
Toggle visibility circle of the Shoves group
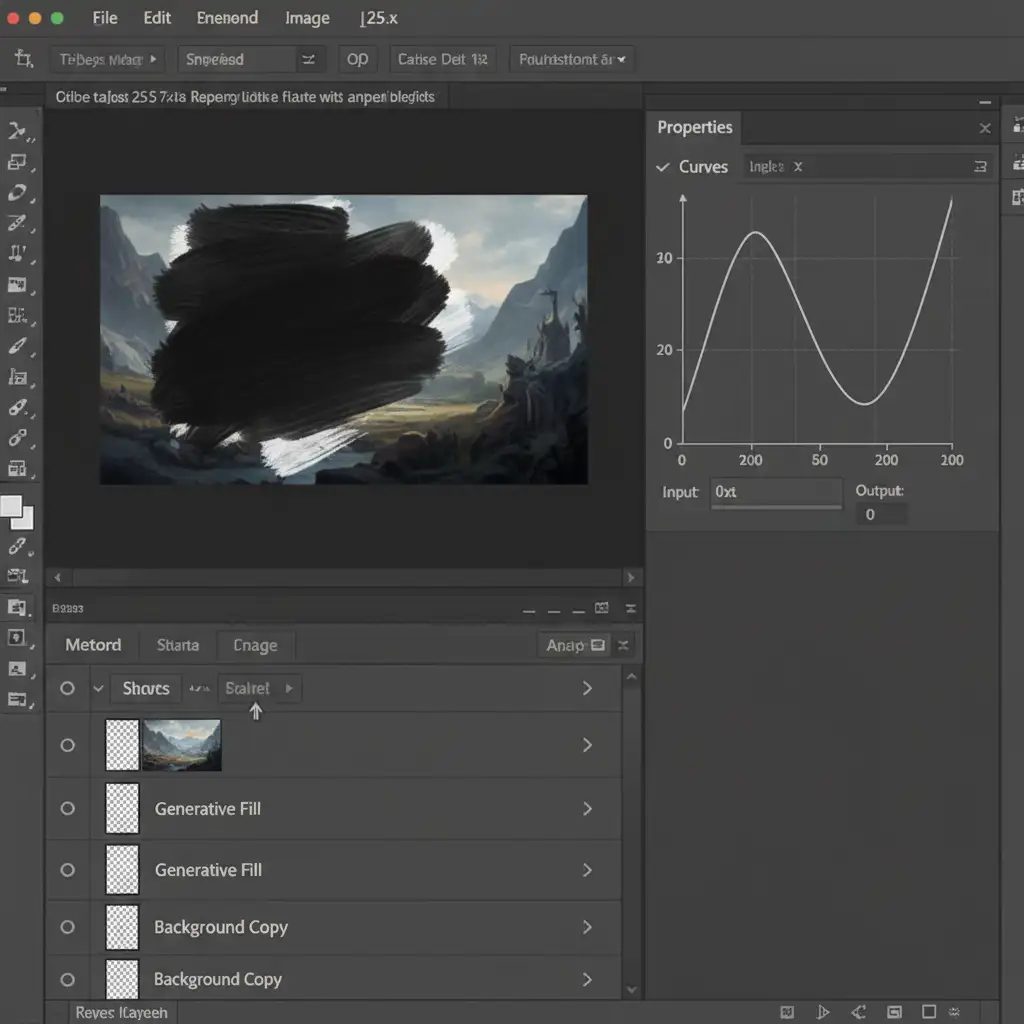coord(68,688)
